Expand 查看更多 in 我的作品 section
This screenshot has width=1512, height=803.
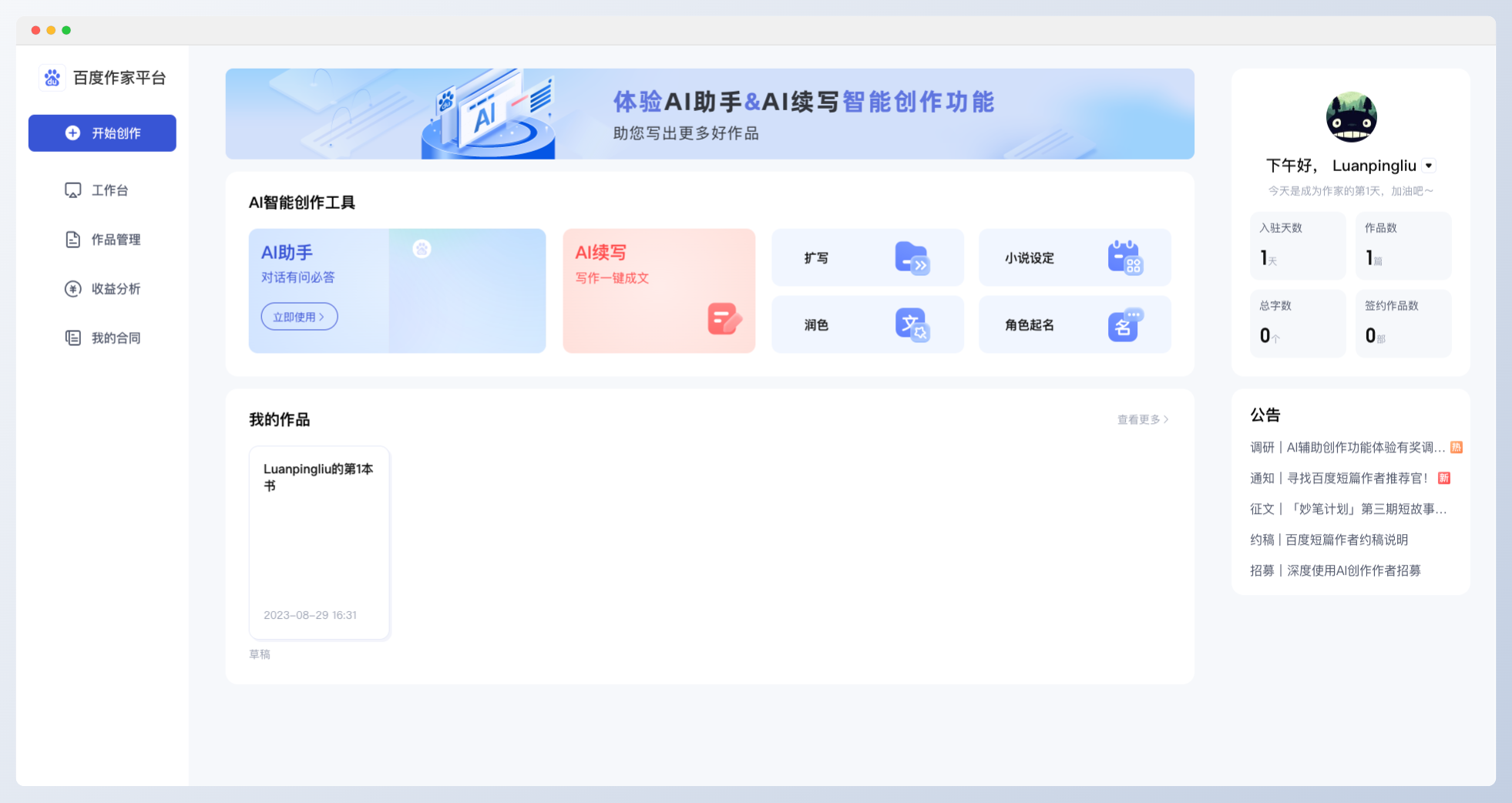click(1141, 419)
